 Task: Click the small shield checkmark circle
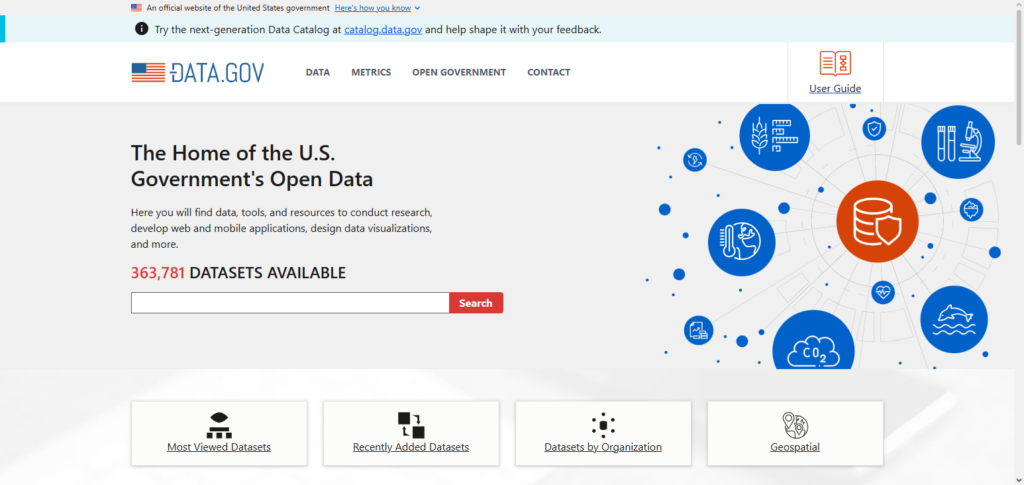coord(874,129)
